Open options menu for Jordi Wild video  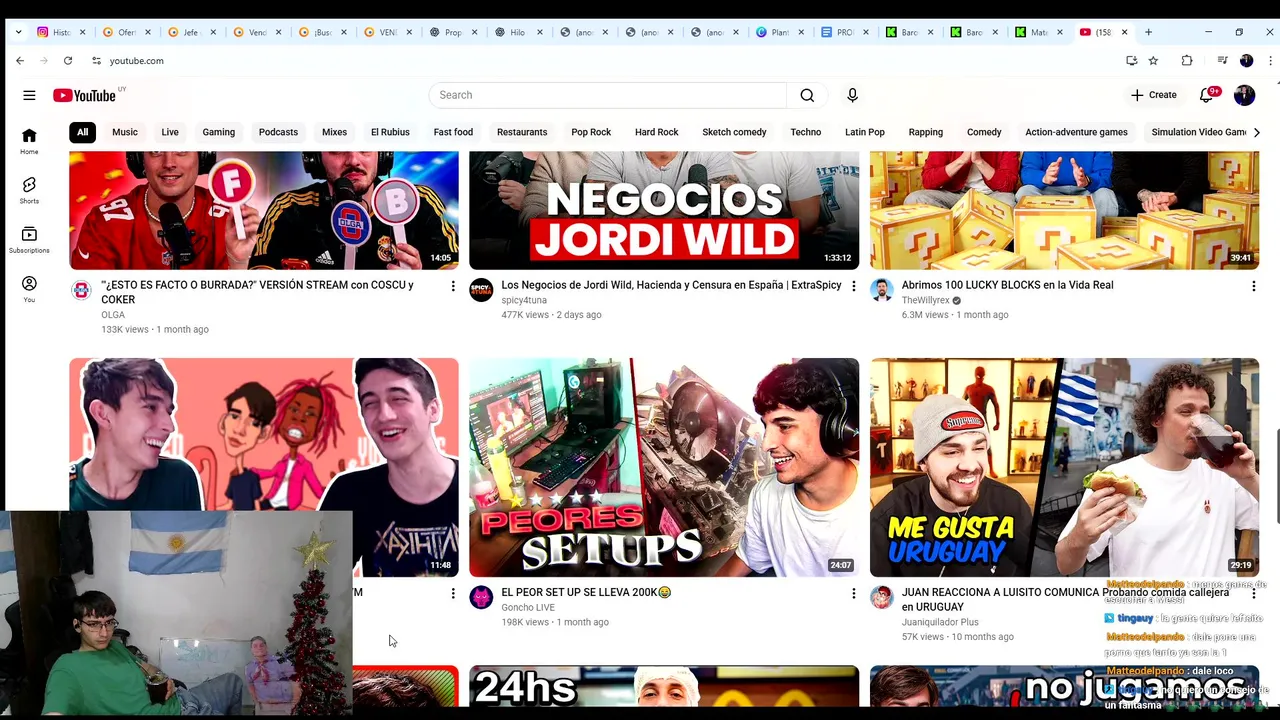click(853, 287)
